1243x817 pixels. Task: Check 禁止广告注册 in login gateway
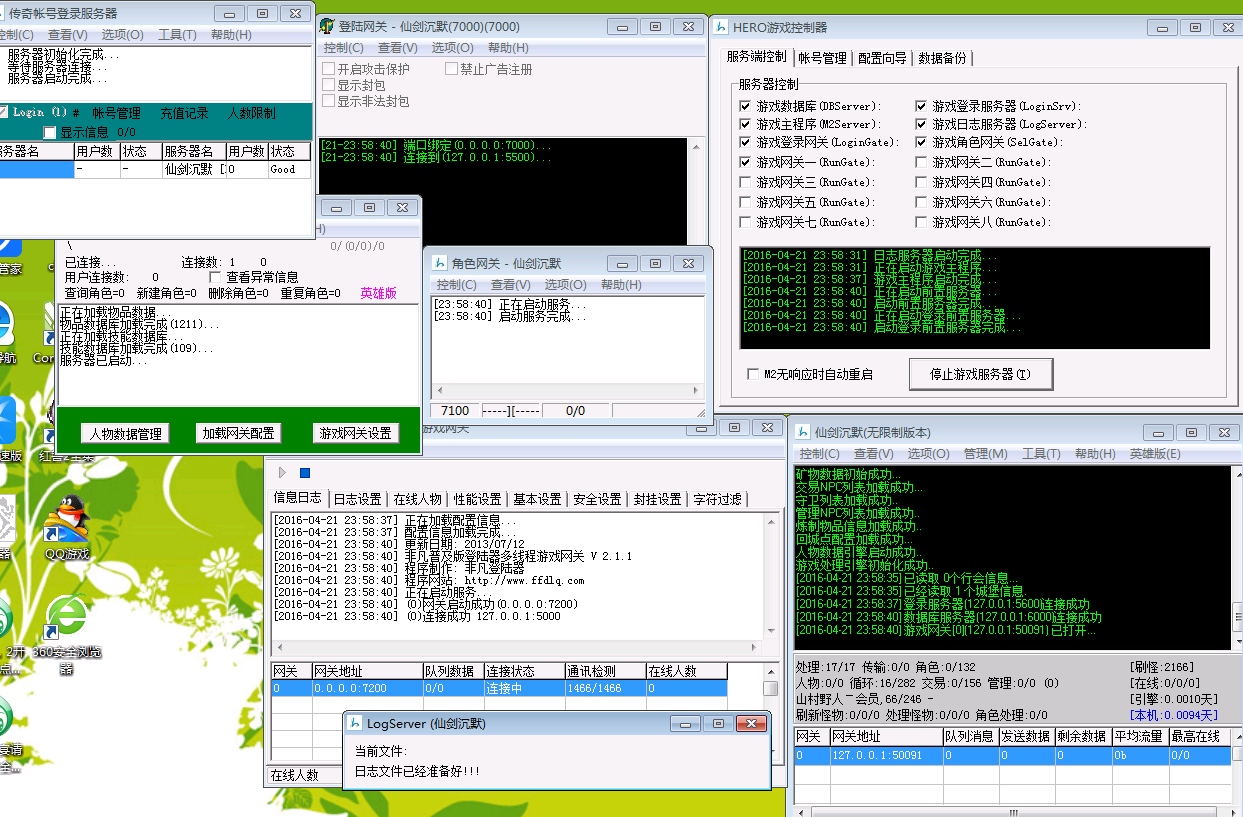[x=451, y=69]
